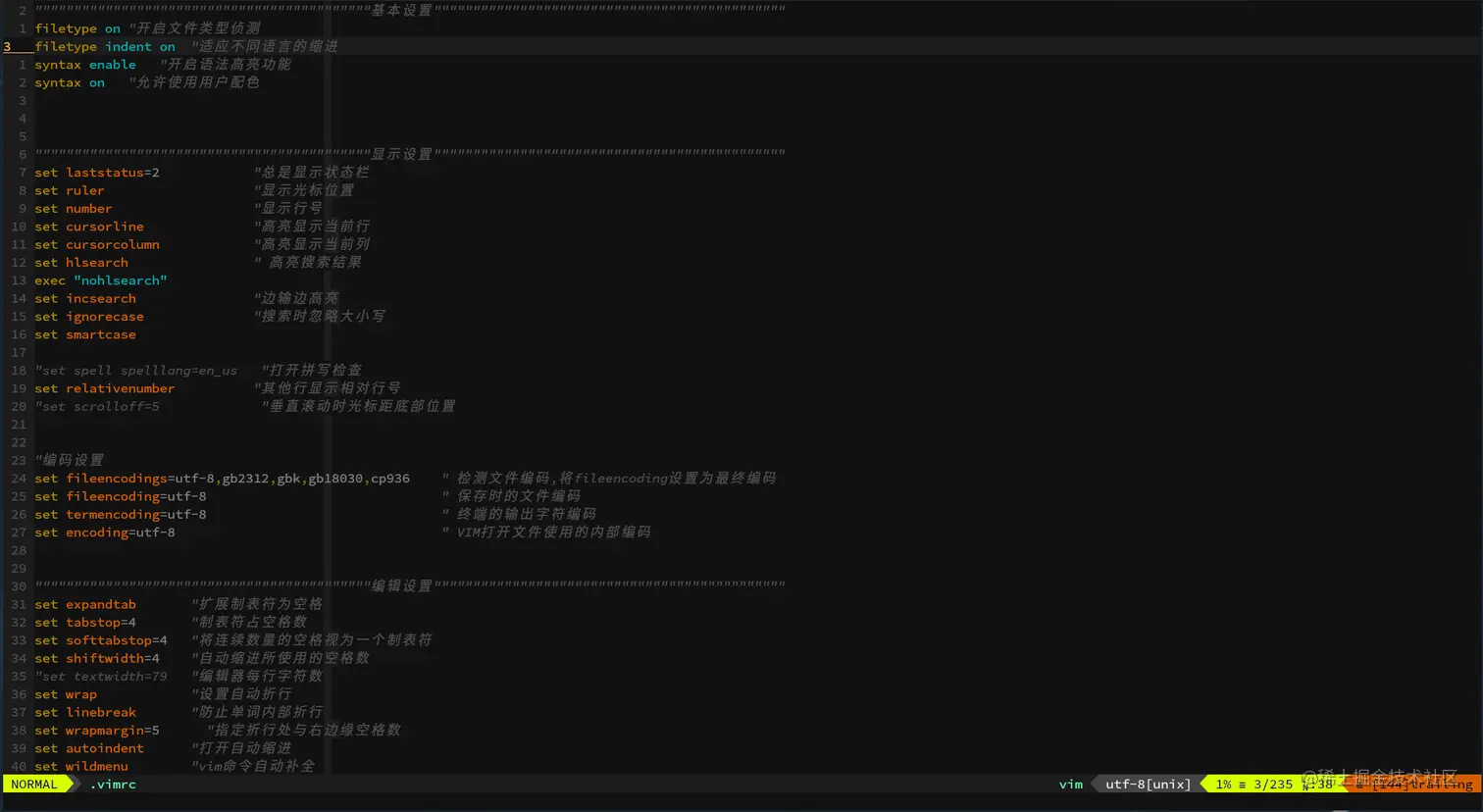This screenshot has height=812, width=1483.
Task: Click the comment 打开拼写检查
Action: [x=312, y=370]
